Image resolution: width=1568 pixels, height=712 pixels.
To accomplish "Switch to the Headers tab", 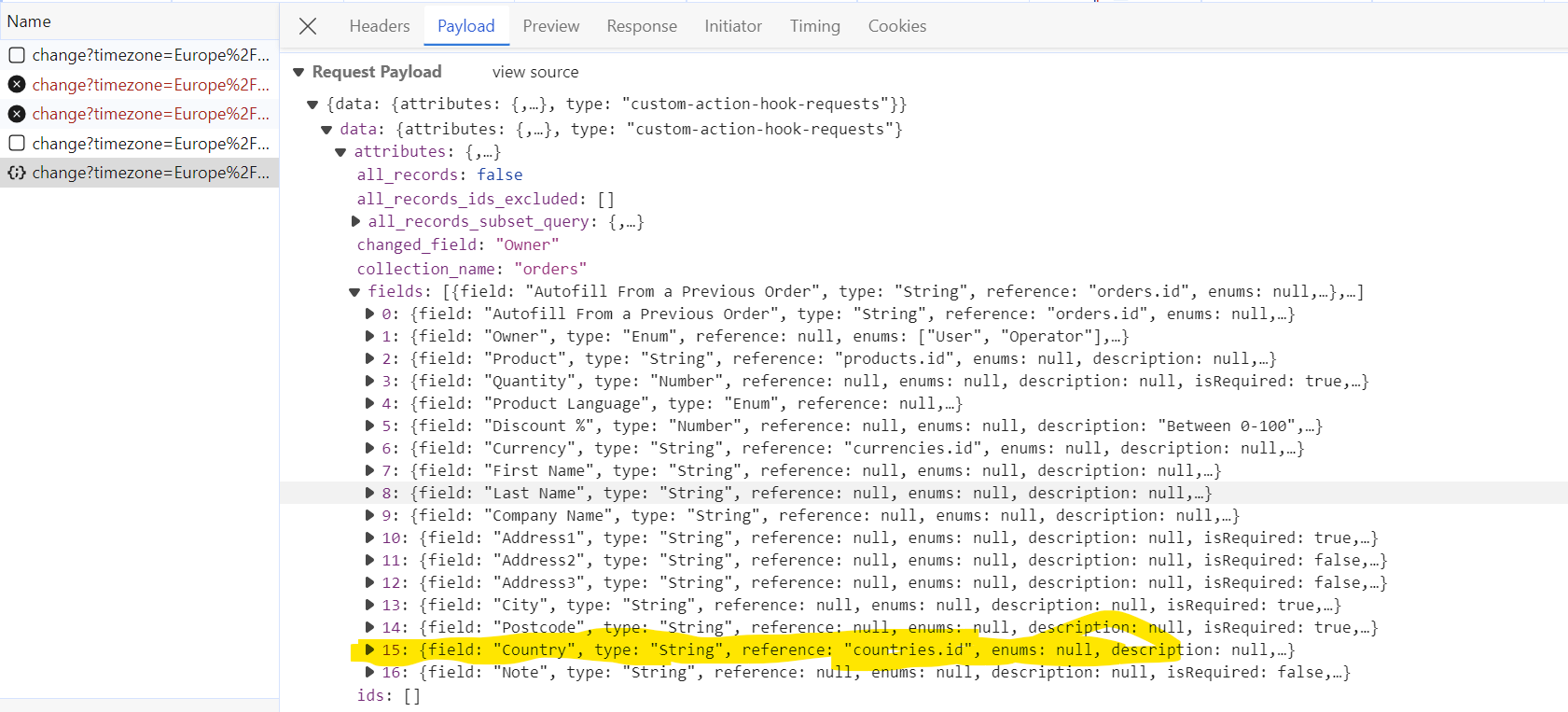I will [380, 26].
